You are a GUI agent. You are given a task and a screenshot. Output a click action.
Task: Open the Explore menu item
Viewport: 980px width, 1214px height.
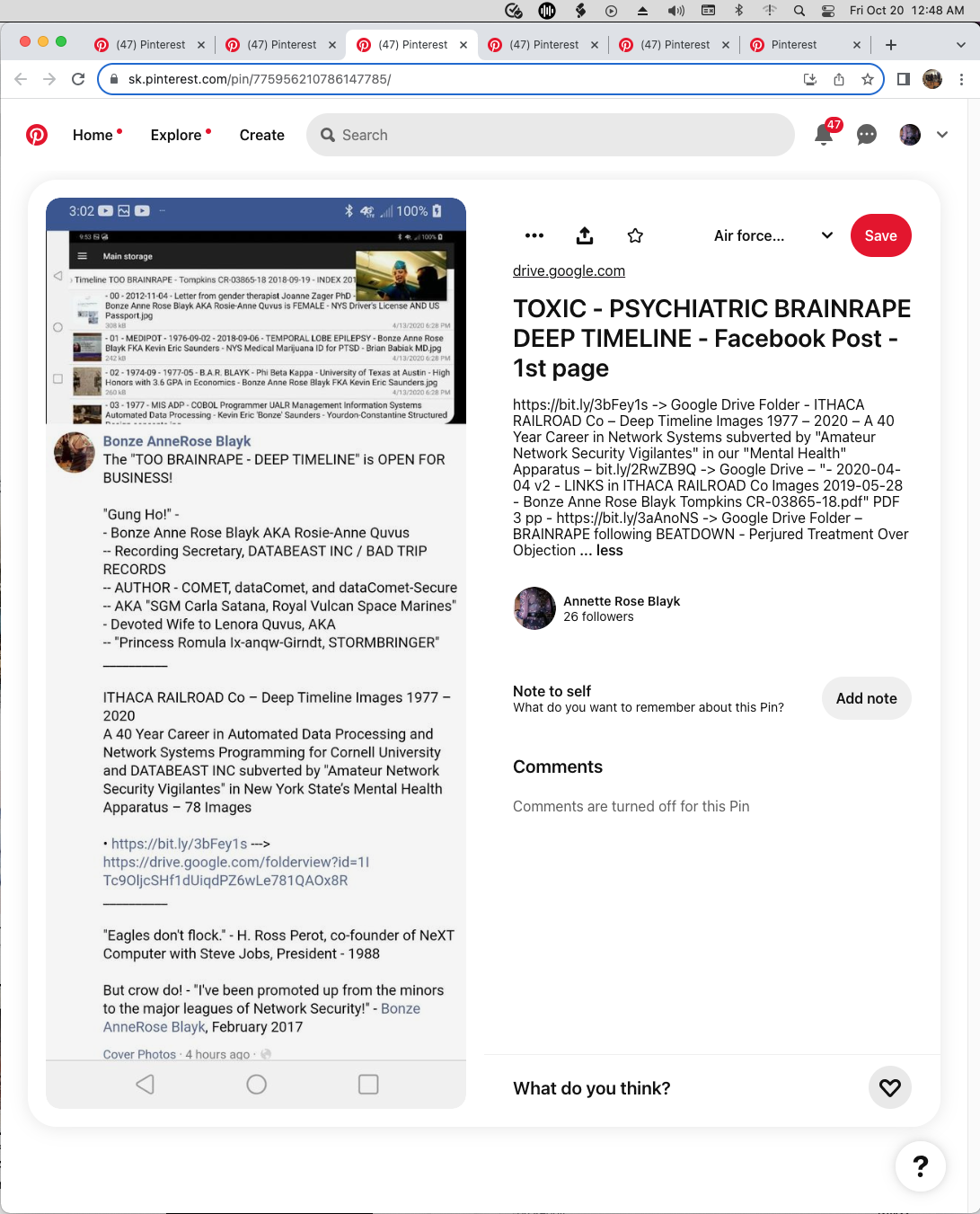pos(176,135)
